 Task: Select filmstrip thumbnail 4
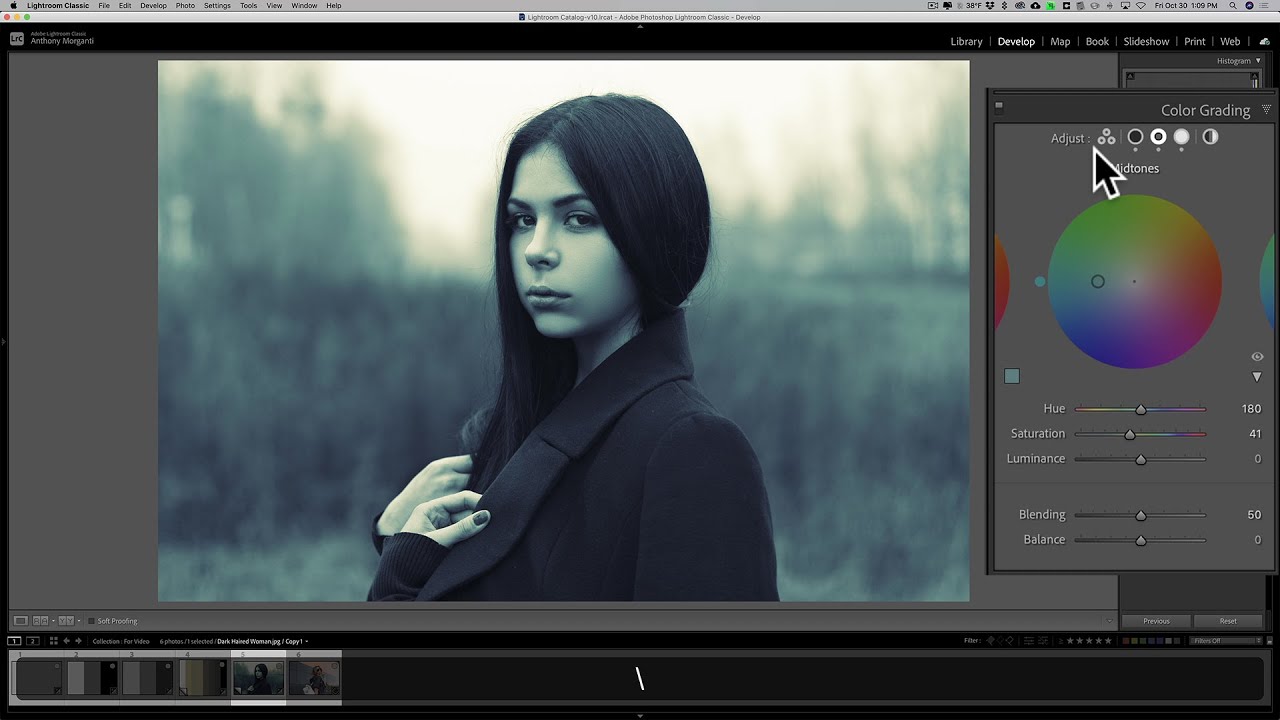tap(203, 678)
